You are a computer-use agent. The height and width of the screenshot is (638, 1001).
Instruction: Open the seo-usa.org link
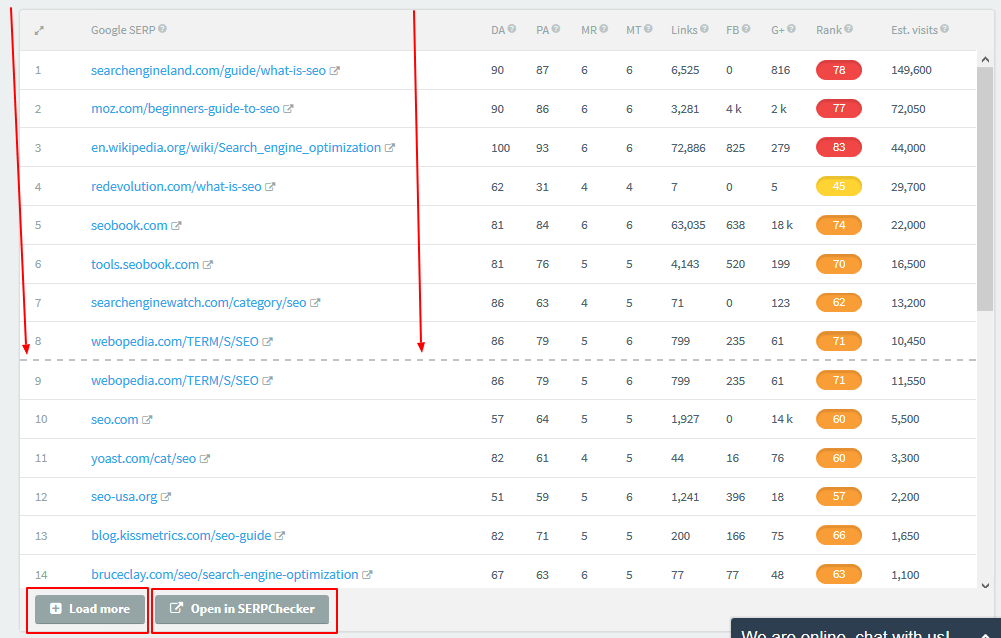coord(124,497)
